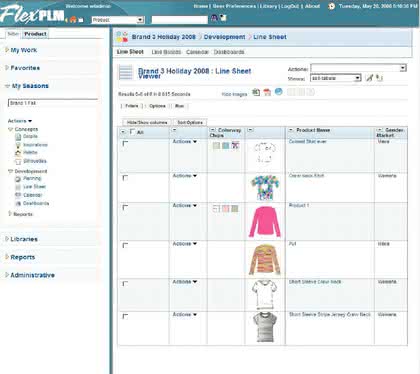The width and height of the screenshot is (420, 374).
Task: Click the Run button
Action: 179,106
